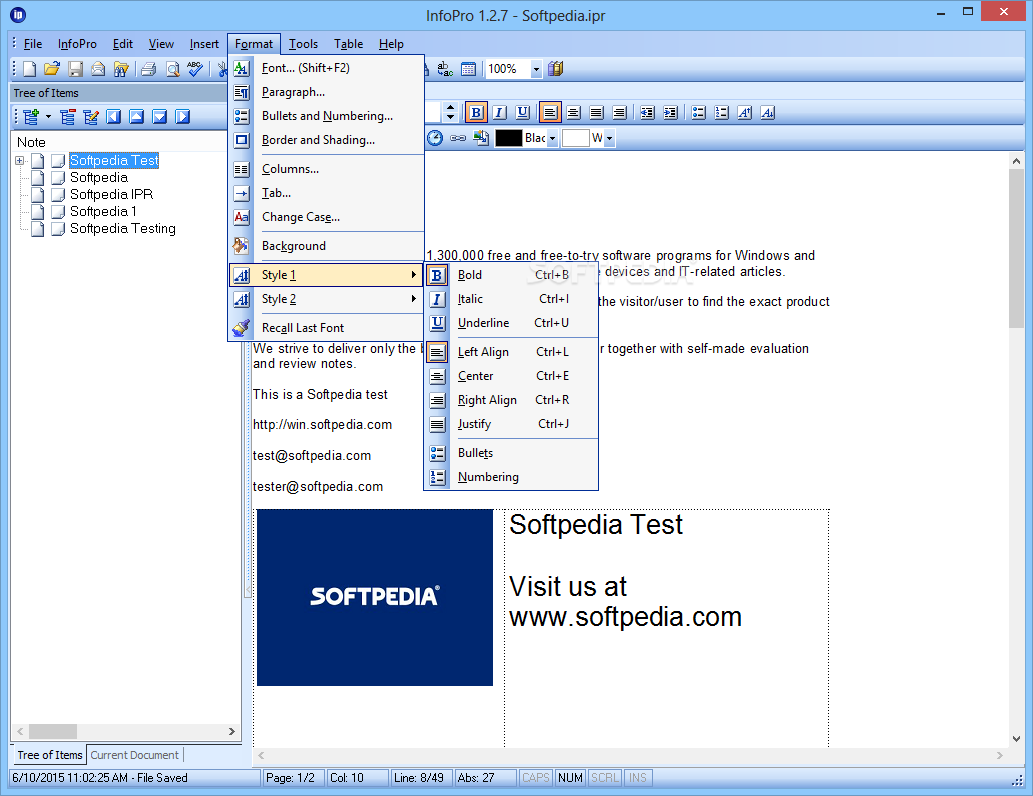
Task: Choose Font... (Shift+F2) menu item
Action: [326, 68]
